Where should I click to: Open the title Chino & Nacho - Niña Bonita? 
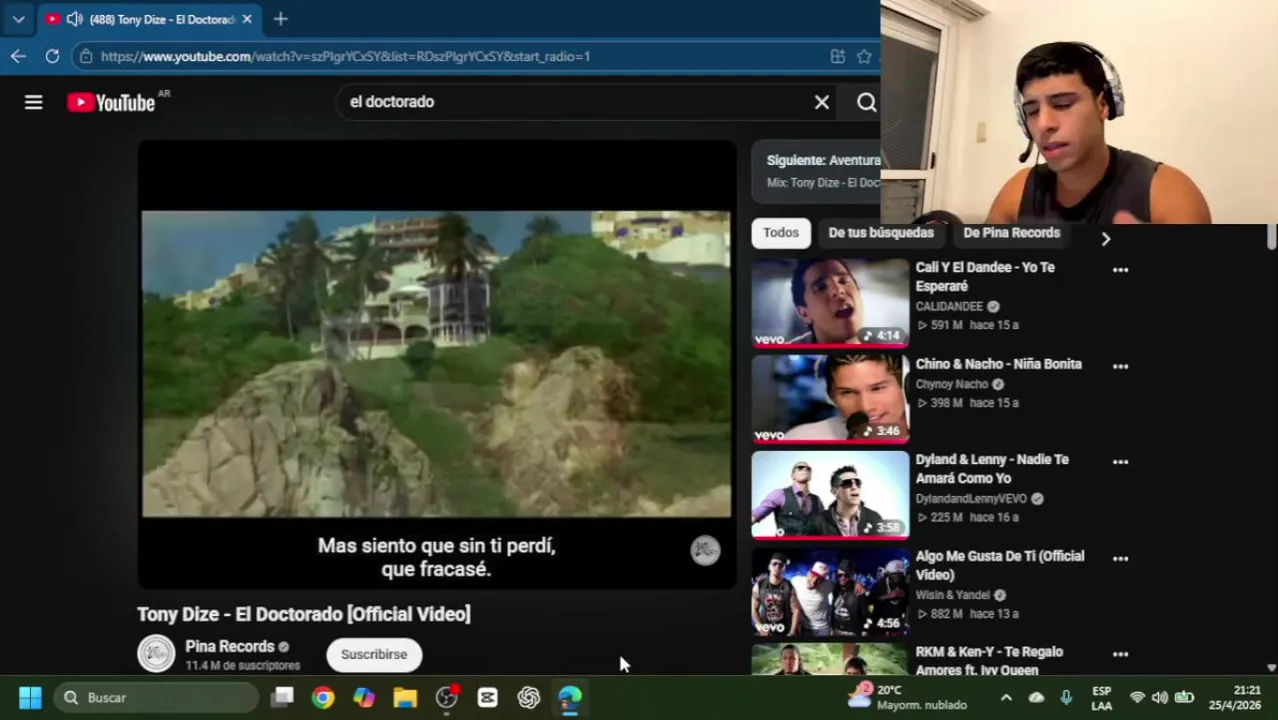tap(998, 364)
